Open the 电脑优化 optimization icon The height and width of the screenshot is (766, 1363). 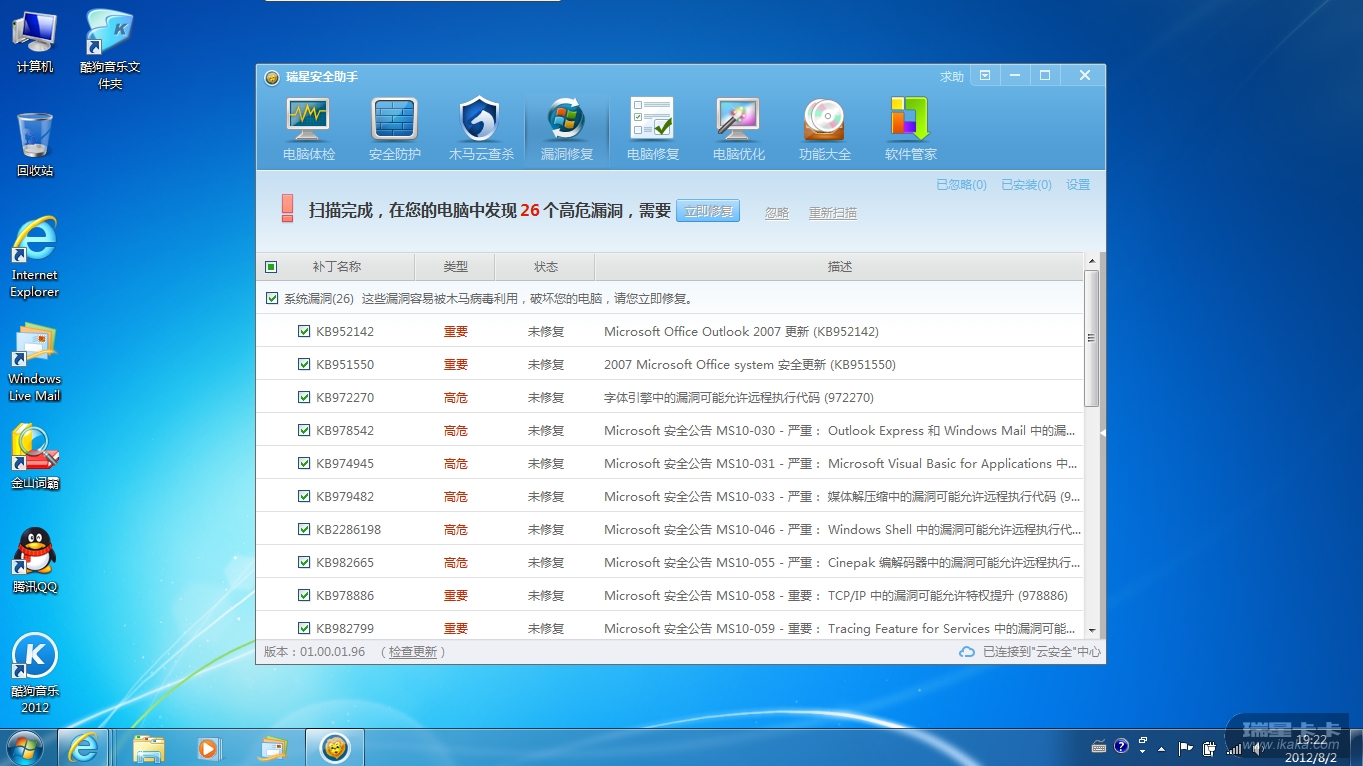[738, 128]
